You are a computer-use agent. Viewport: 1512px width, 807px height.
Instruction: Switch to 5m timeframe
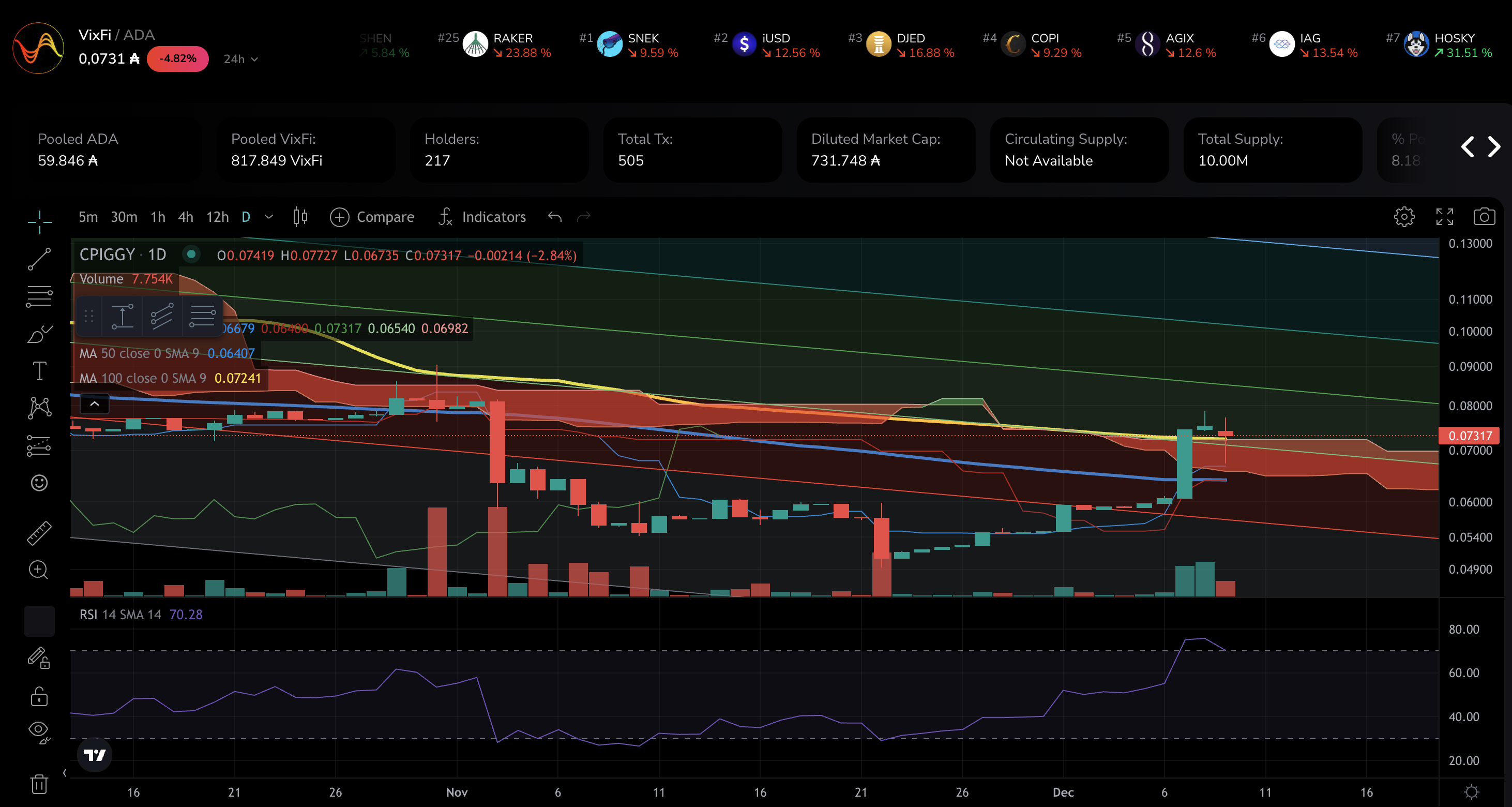[x=88, y=217]
